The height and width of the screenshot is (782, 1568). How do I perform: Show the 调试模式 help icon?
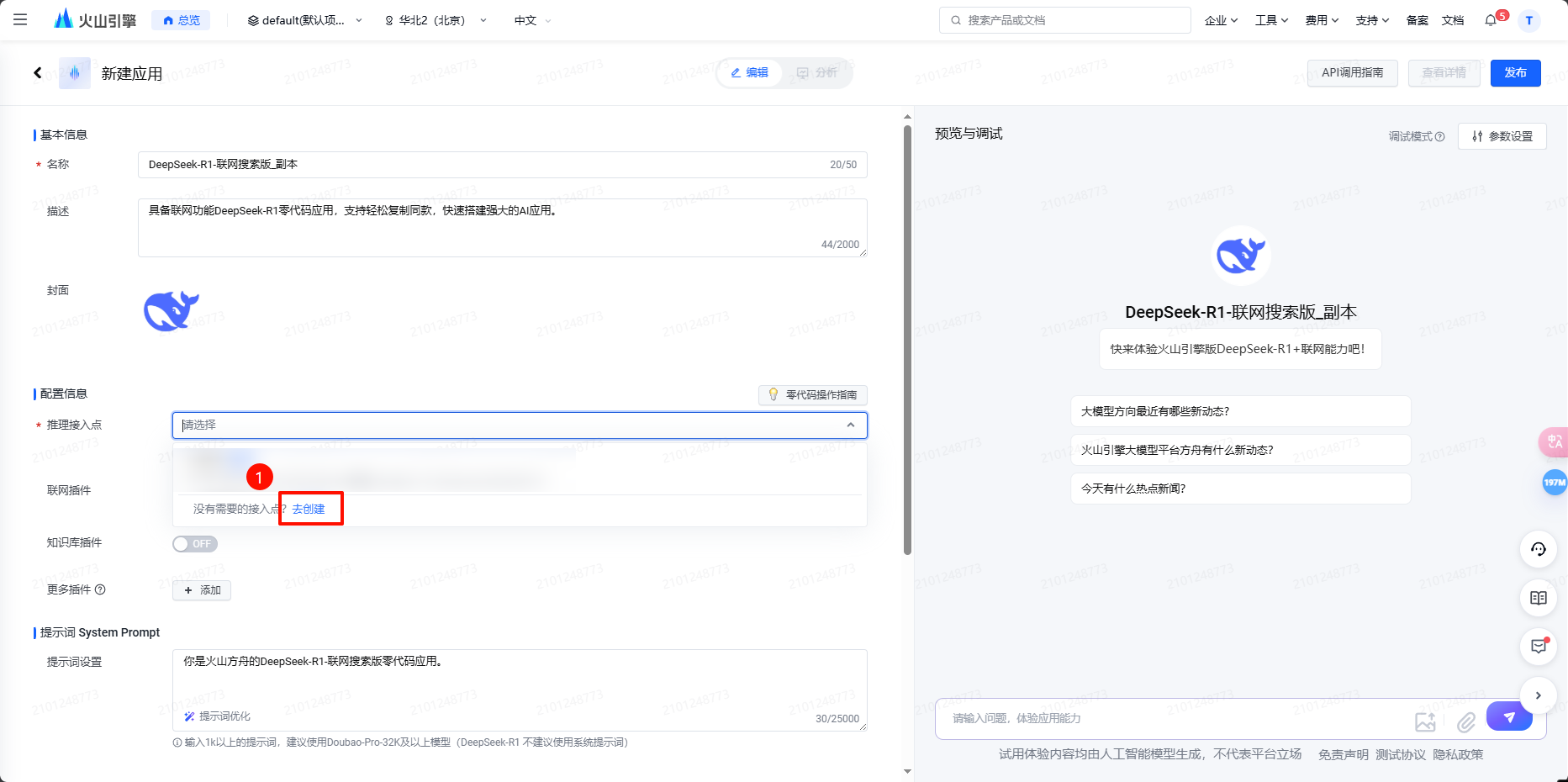[1440, 136]
